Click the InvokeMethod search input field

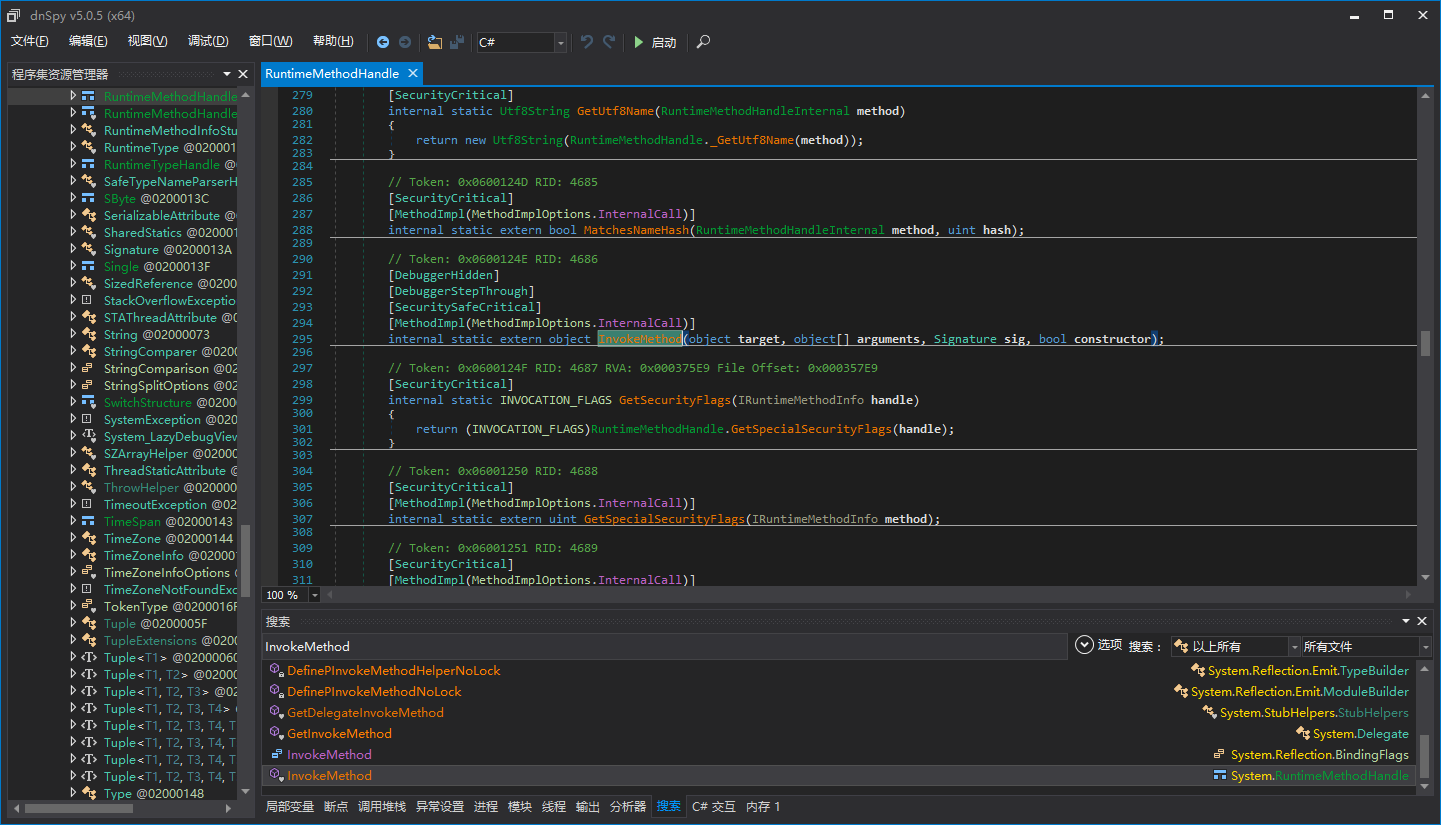660,647
